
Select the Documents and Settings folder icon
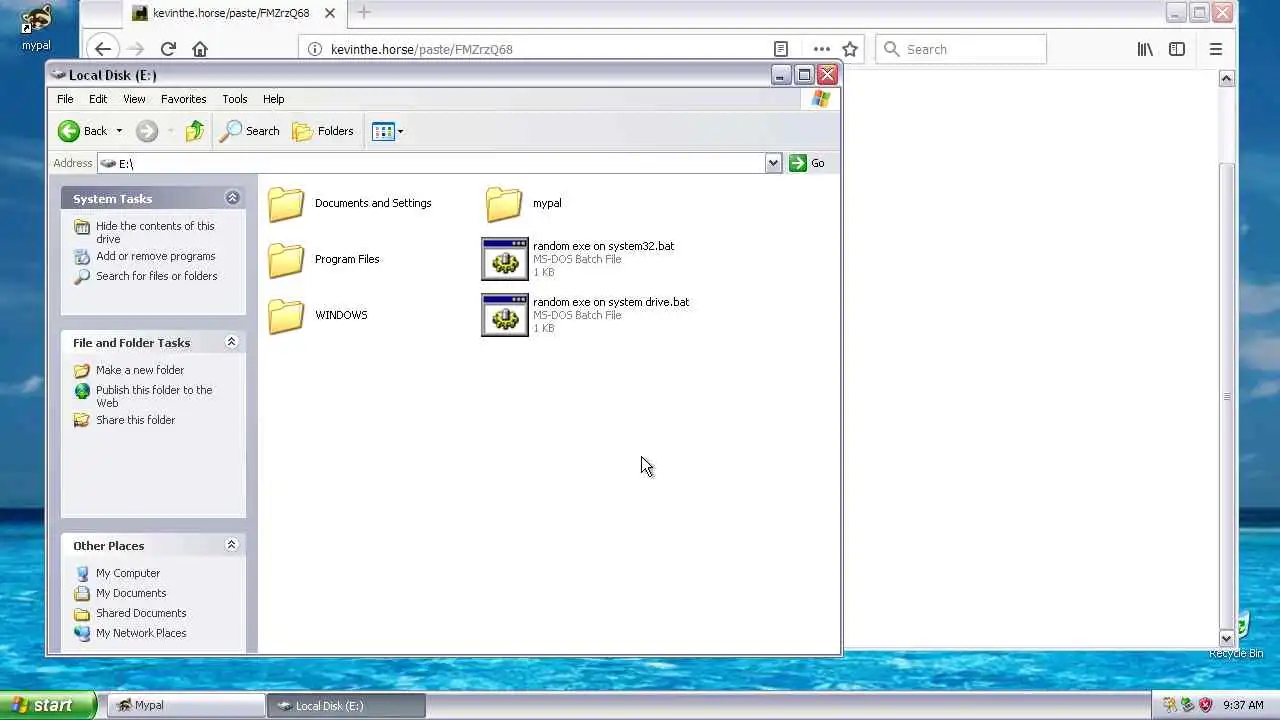286,203
